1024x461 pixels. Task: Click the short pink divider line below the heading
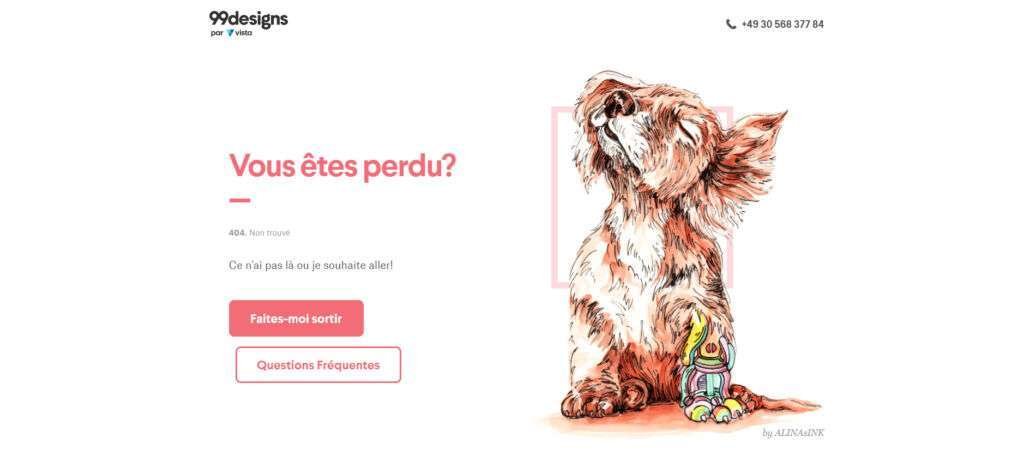point(240,200)
